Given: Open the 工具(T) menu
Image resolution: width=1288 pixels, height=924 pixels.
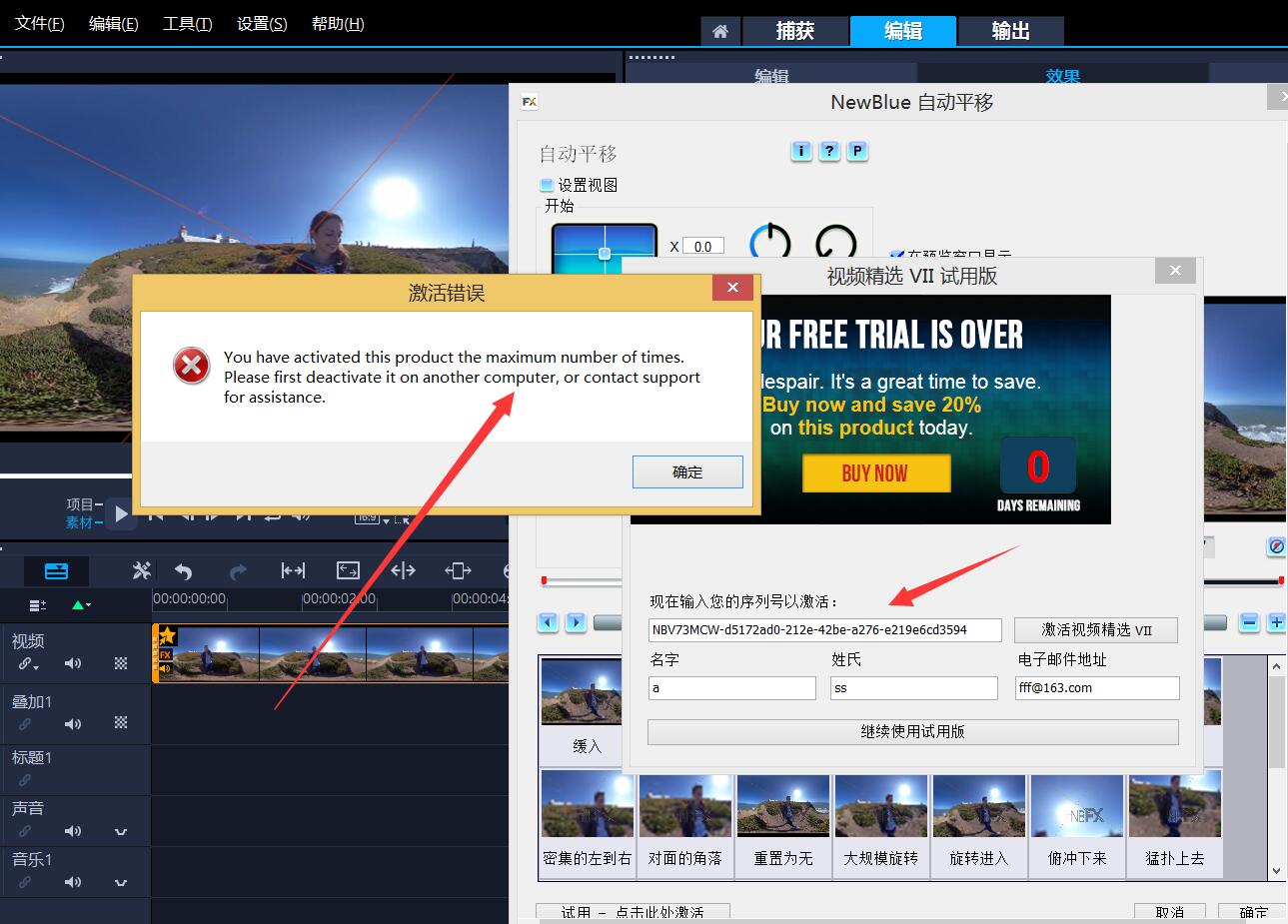Looking at the screenshot, I should click(x=188, y=24).
